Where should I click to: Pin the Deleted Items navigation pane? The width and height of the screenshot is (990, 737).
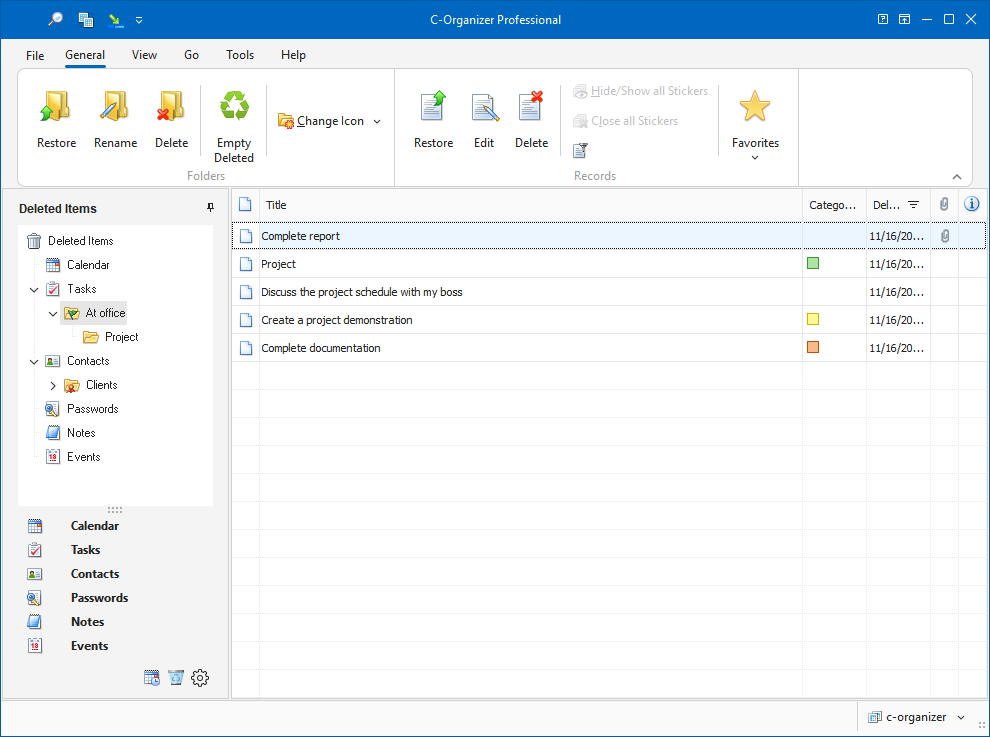pyautogui.click(x=210, y=208)
